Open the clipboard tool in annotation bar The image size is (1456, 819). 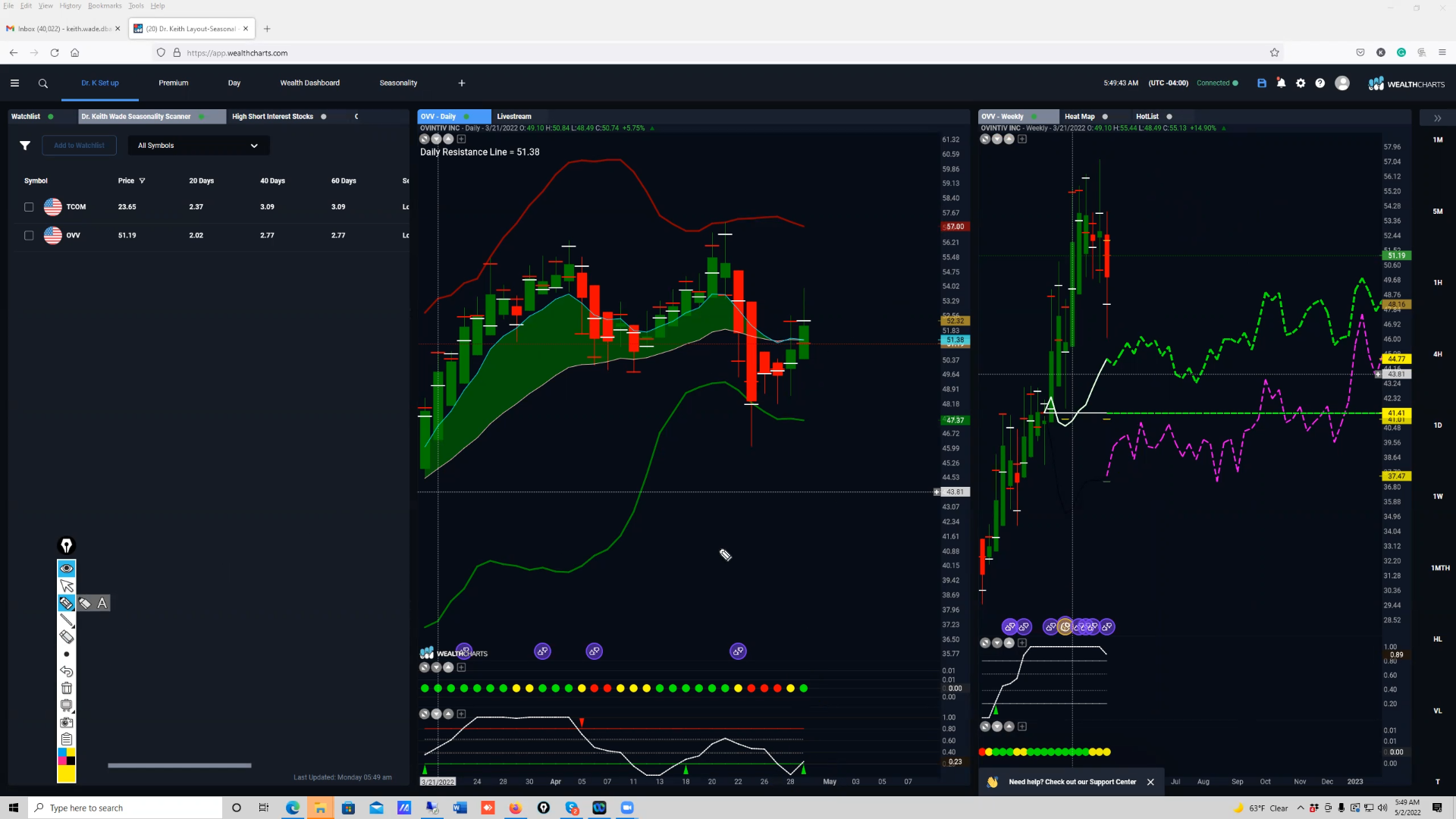(67, 739)
